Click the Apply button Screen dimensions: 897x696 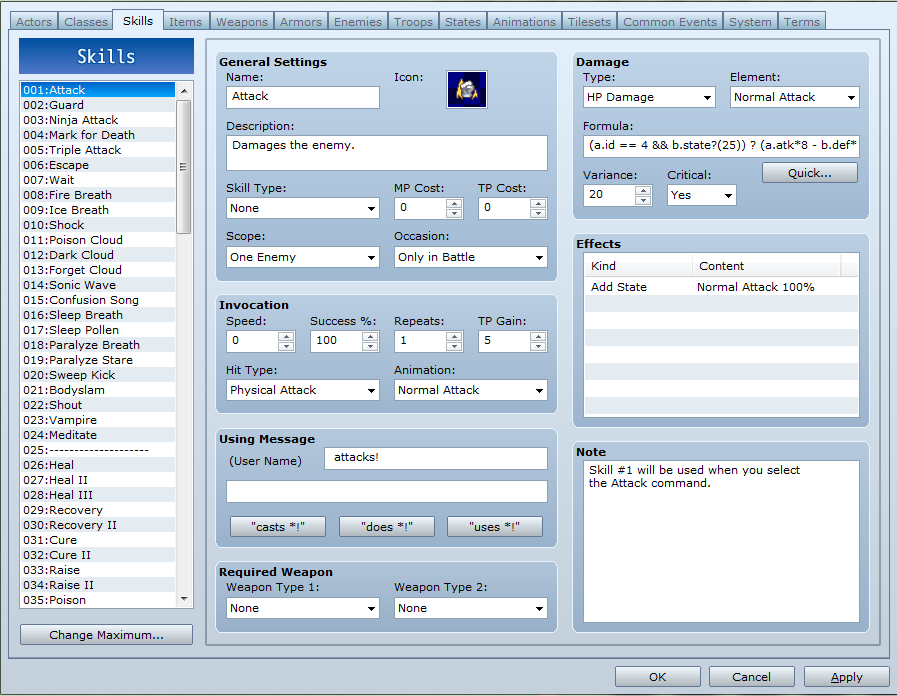846,677
